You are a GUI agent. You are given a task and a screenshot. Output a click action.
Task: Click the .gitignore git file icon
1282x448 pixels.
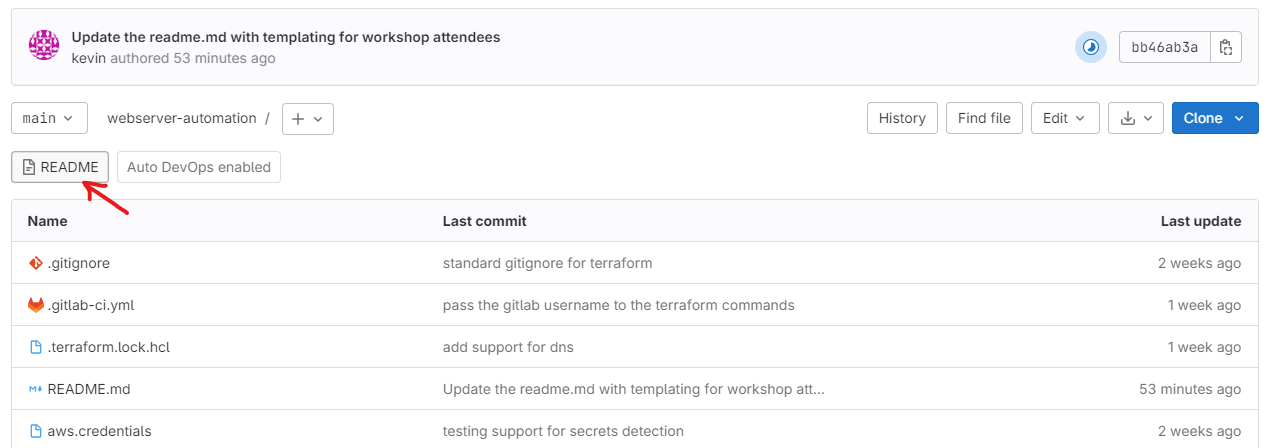(x=36, y=263)
